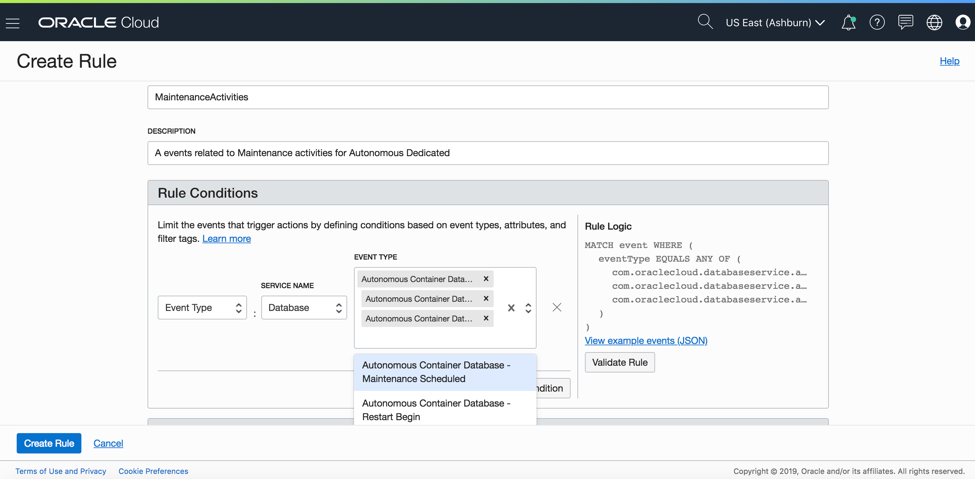
Task: Select Maintenance Scheduled event option
Action: click(x=445, y=372)
